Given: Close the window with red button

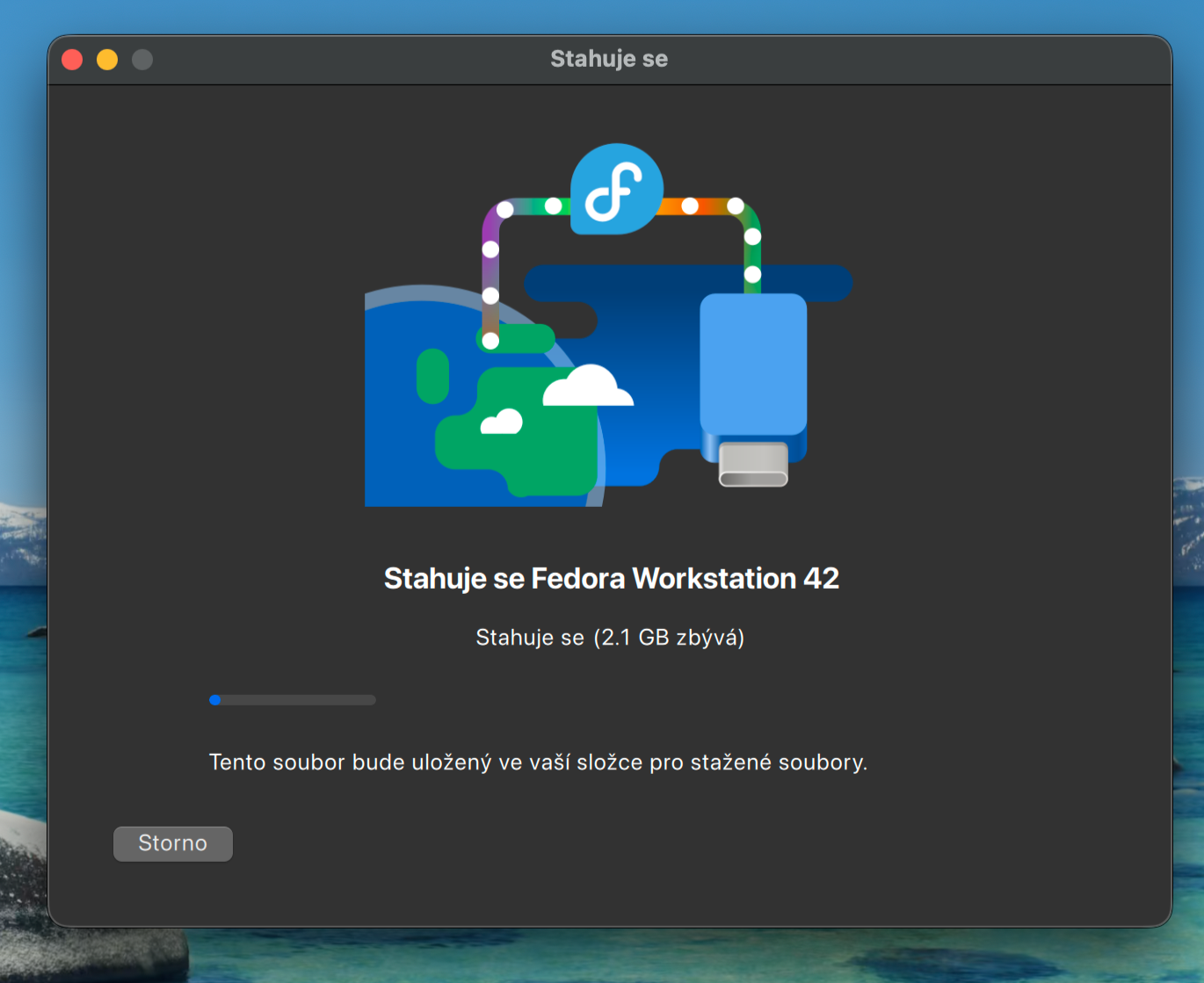Looking at the screenshot, I should point(72,60).
